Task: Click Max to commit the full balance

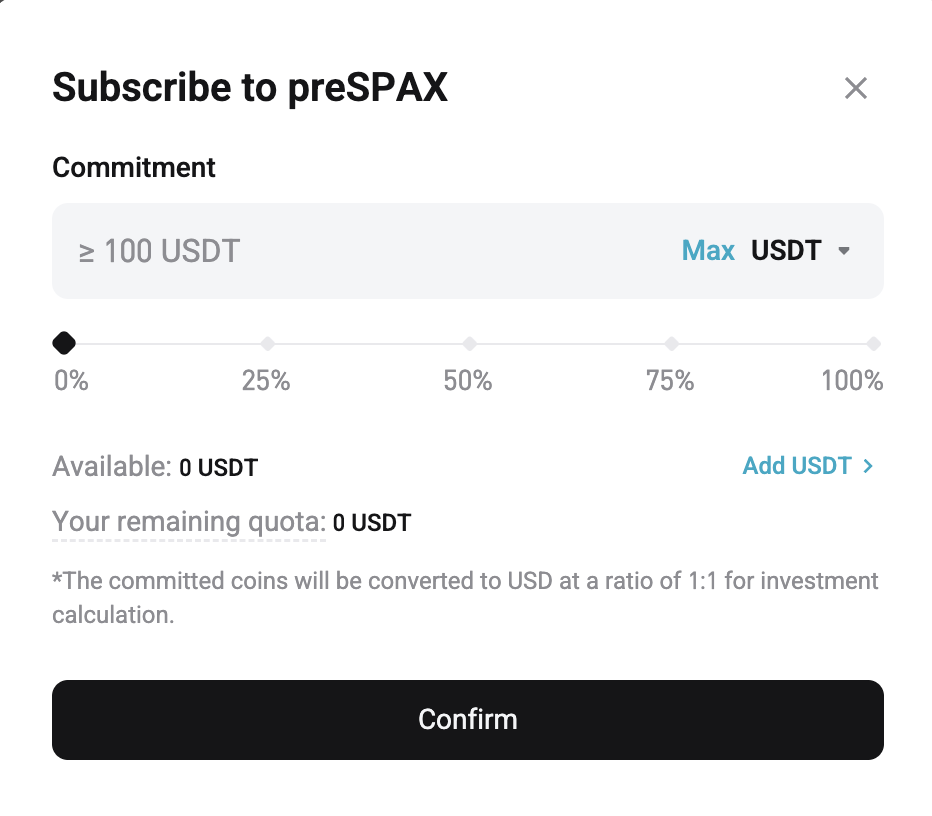Action: [x=708, y=251]
